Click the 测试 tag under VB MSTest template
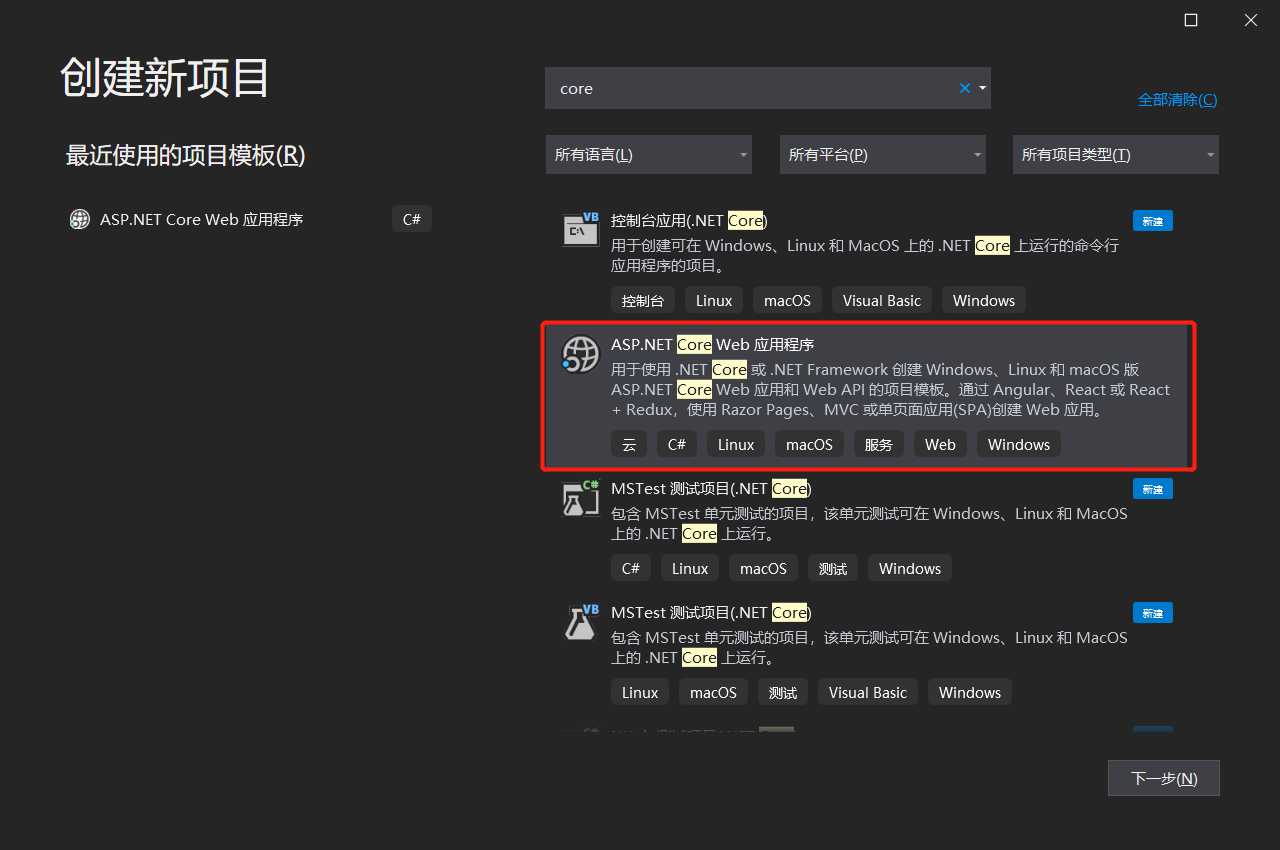 pos(783,693)
